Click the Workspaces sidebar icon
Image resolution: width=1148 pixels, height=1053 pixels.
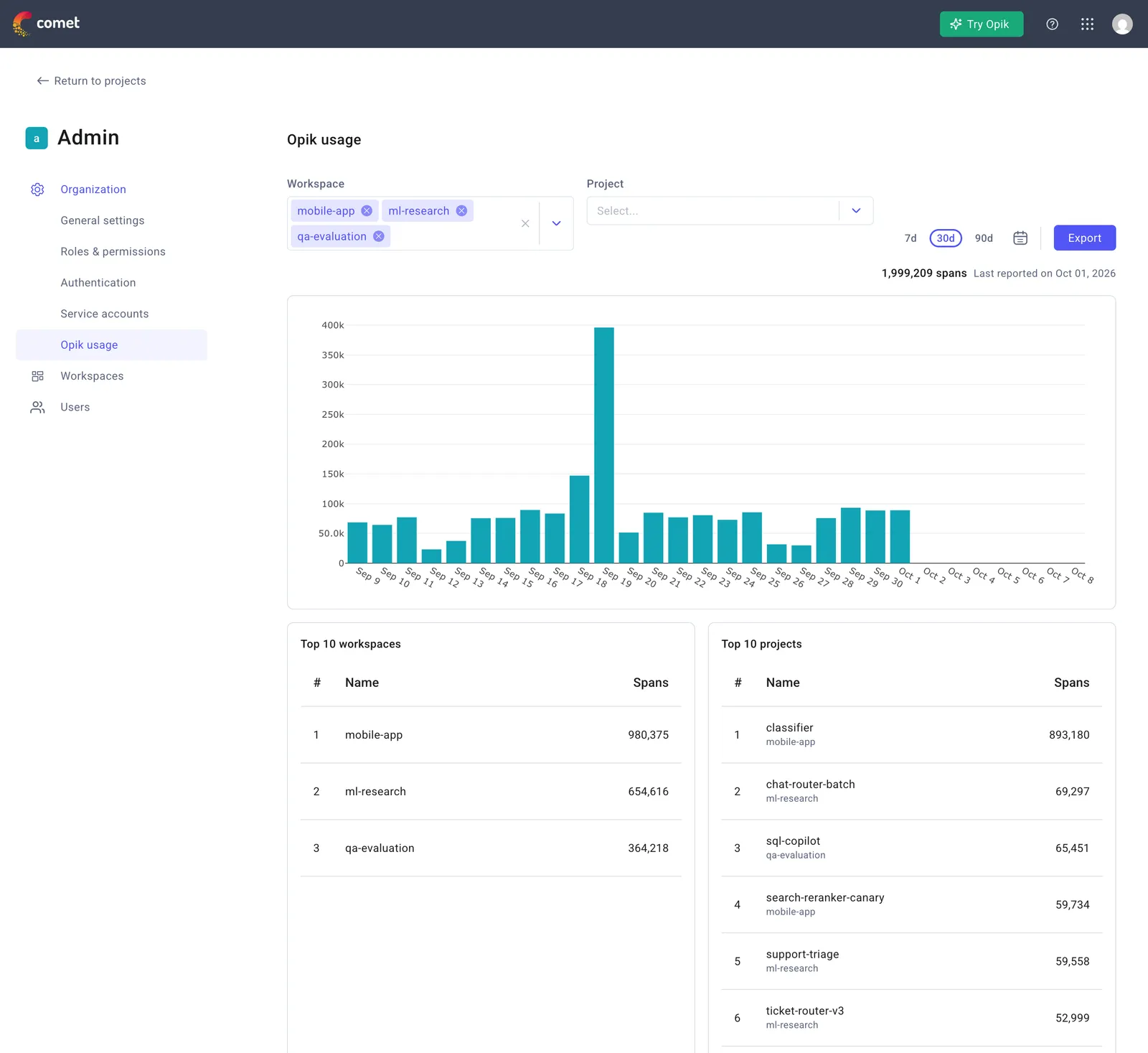click(37, 376)
